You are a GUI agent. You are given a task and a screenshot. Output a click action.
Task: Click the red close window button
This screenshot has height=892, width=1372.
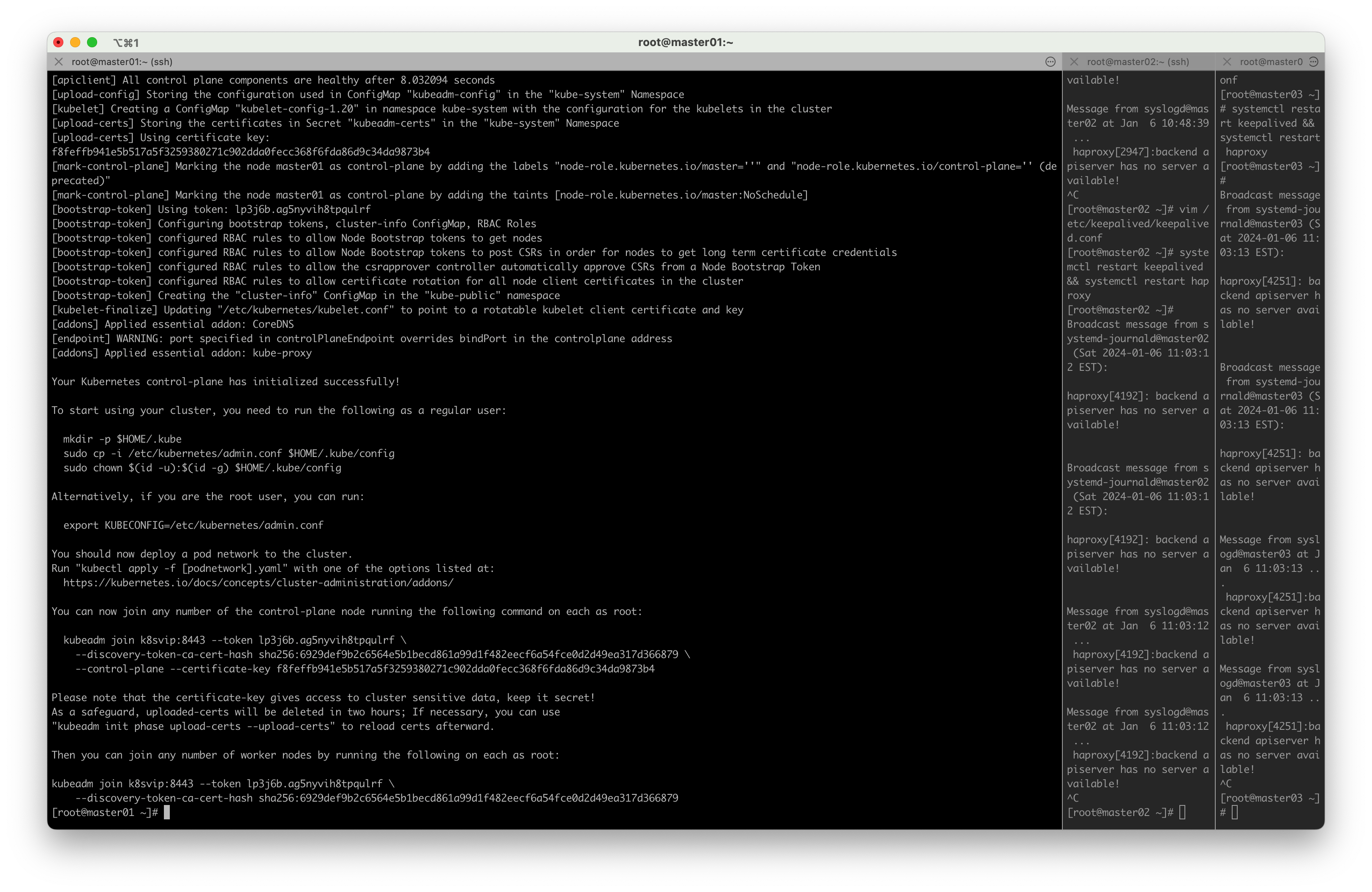[58, 42]
